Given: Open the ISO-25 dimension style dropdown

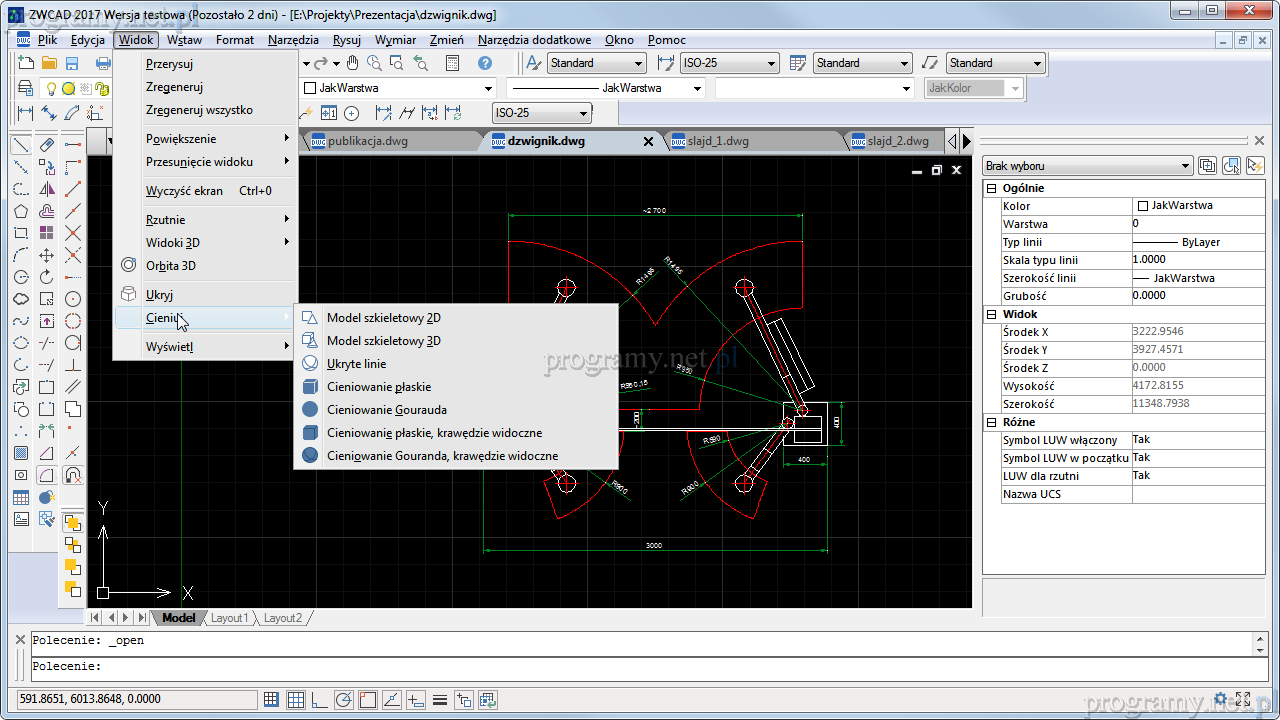Looking at the screenshot, I should [729, 63].
